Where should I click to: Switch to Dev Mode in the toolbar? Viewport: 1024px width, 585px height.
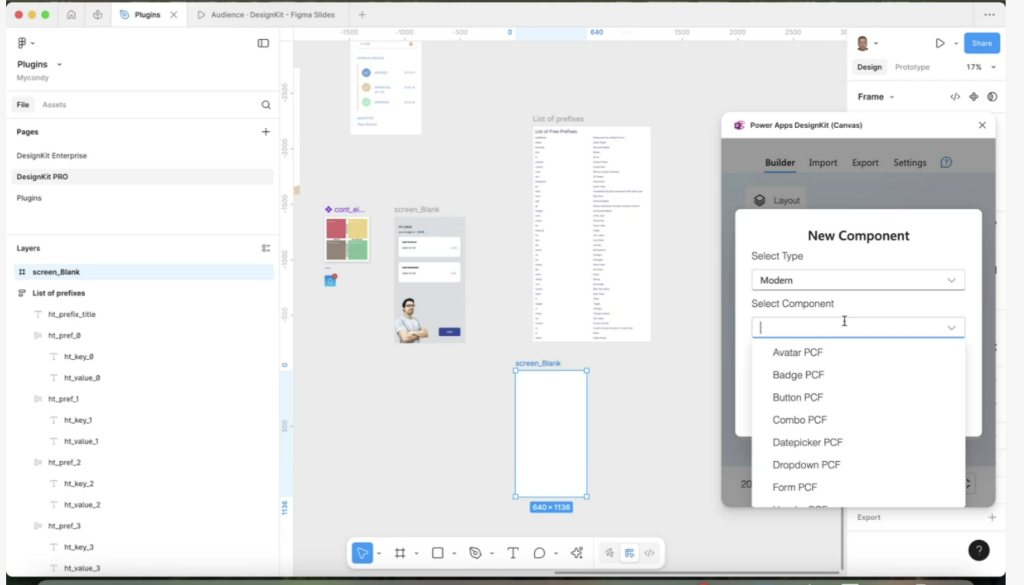coord(649,553)
